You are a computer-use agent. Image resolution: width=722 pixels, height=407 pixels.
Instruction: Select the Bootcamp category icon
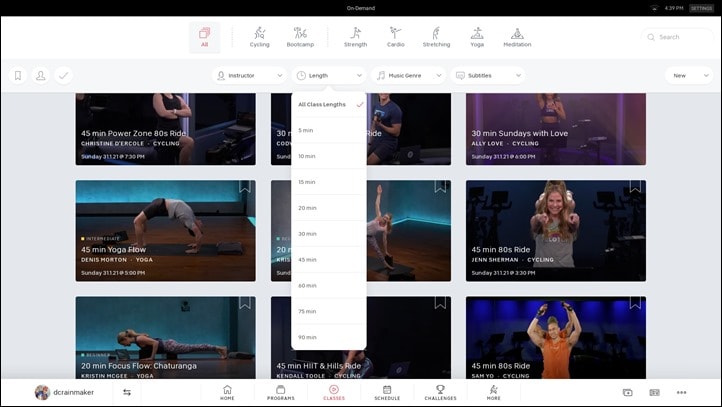(x=300, y=37)
